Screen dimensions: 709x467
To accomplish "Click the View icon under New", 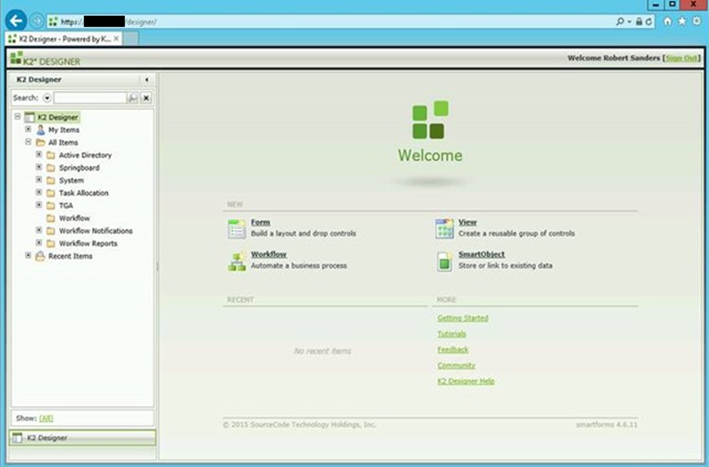I will click(444, 229).
